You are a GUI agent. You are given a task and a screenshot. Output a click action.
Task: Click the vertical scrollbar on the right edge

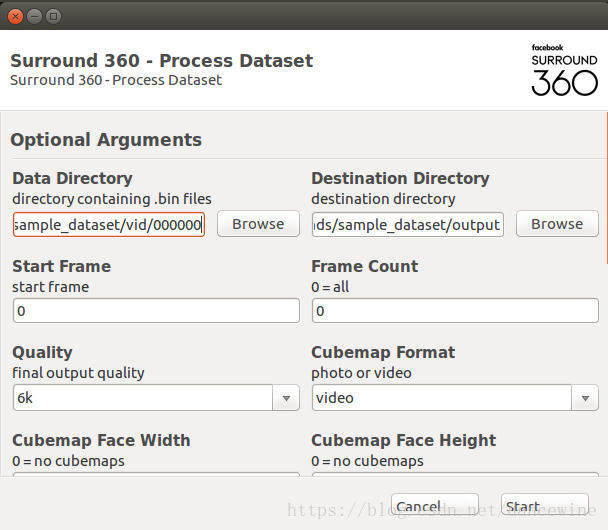coord(606,188)
